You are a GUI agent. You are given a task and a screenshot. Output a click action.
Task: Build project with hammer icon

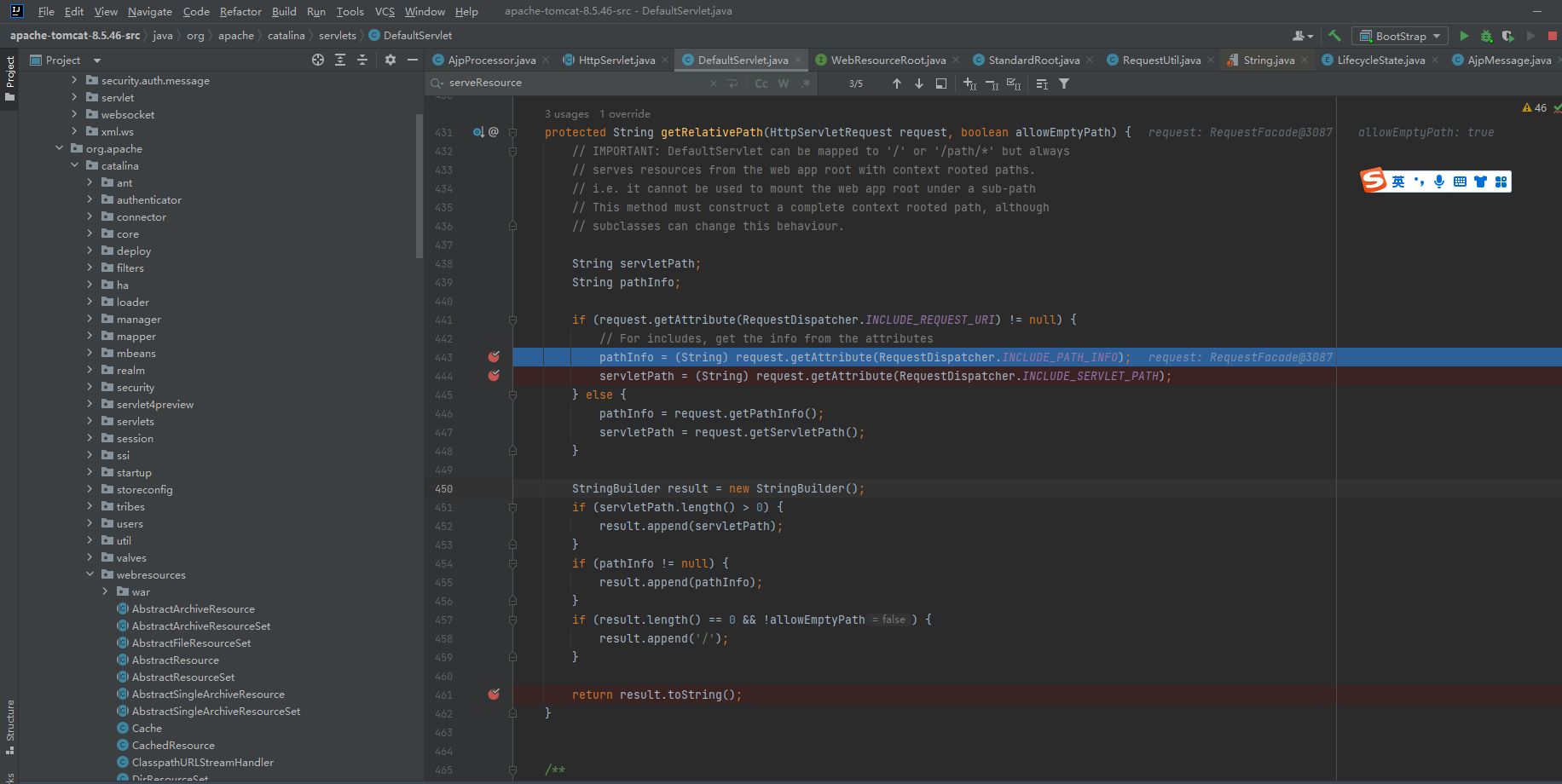[1334, 36]
